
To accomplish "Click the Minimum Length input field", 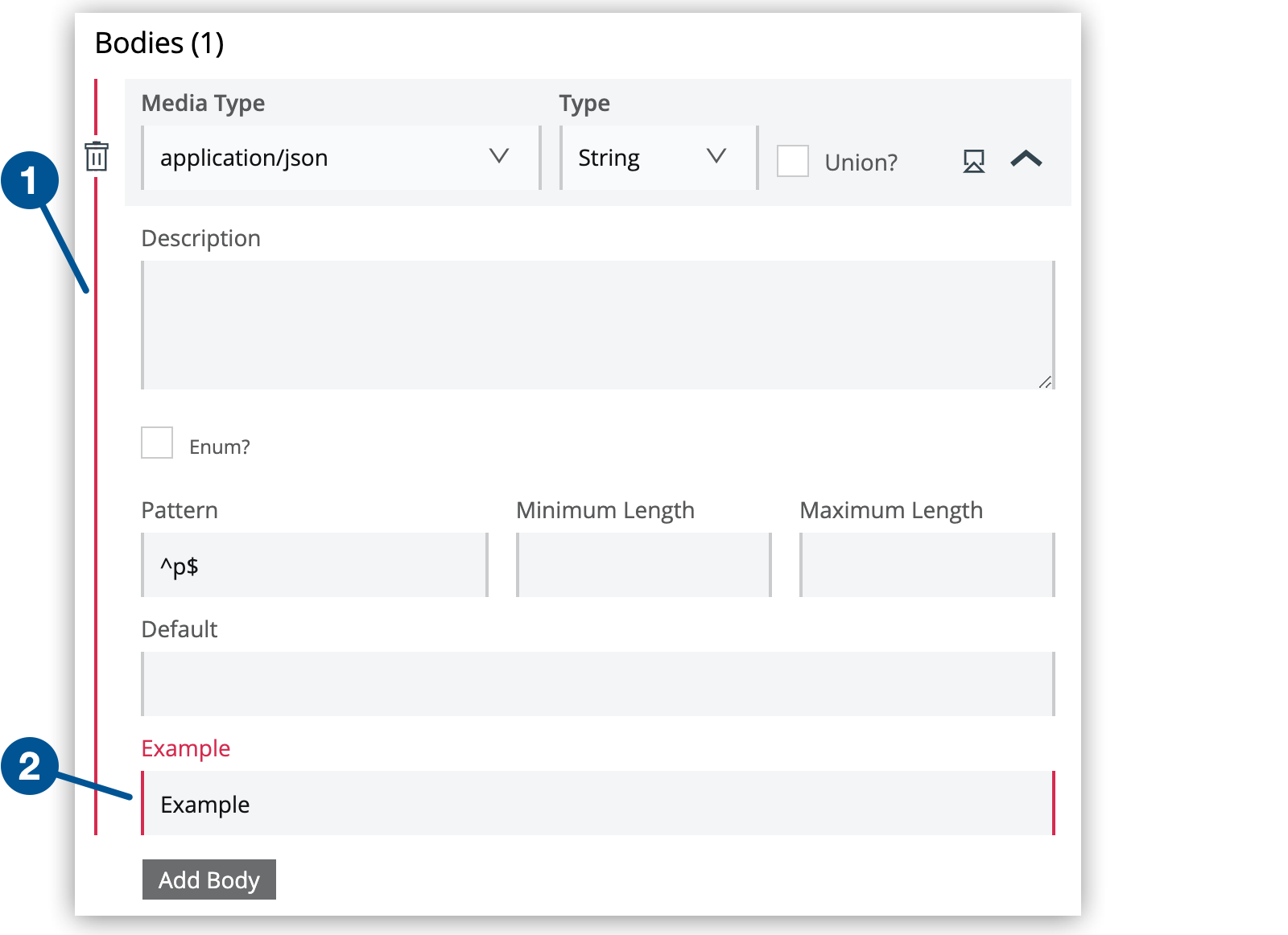I will click(643, 565).
